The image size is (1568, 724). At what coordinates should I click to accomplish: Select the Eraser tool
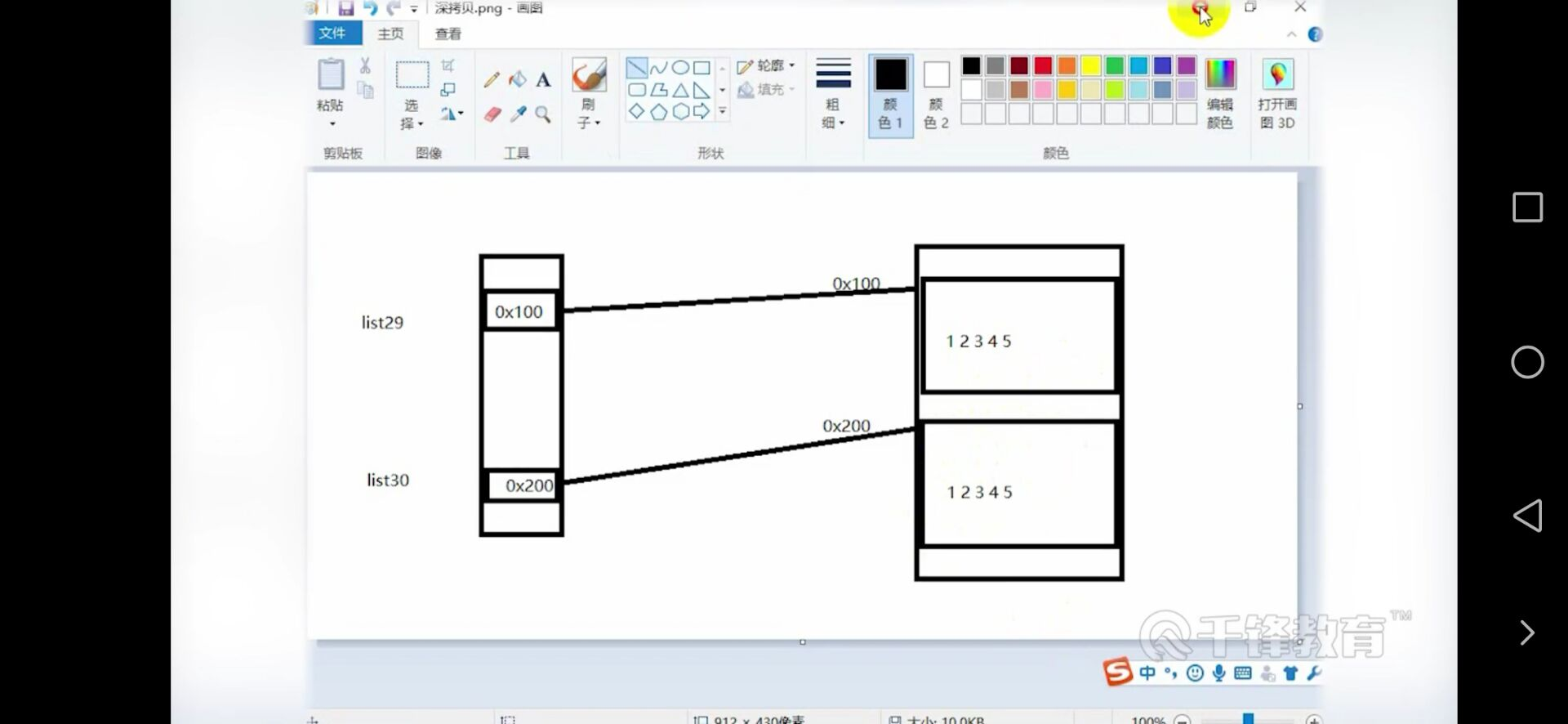(492, 114)
